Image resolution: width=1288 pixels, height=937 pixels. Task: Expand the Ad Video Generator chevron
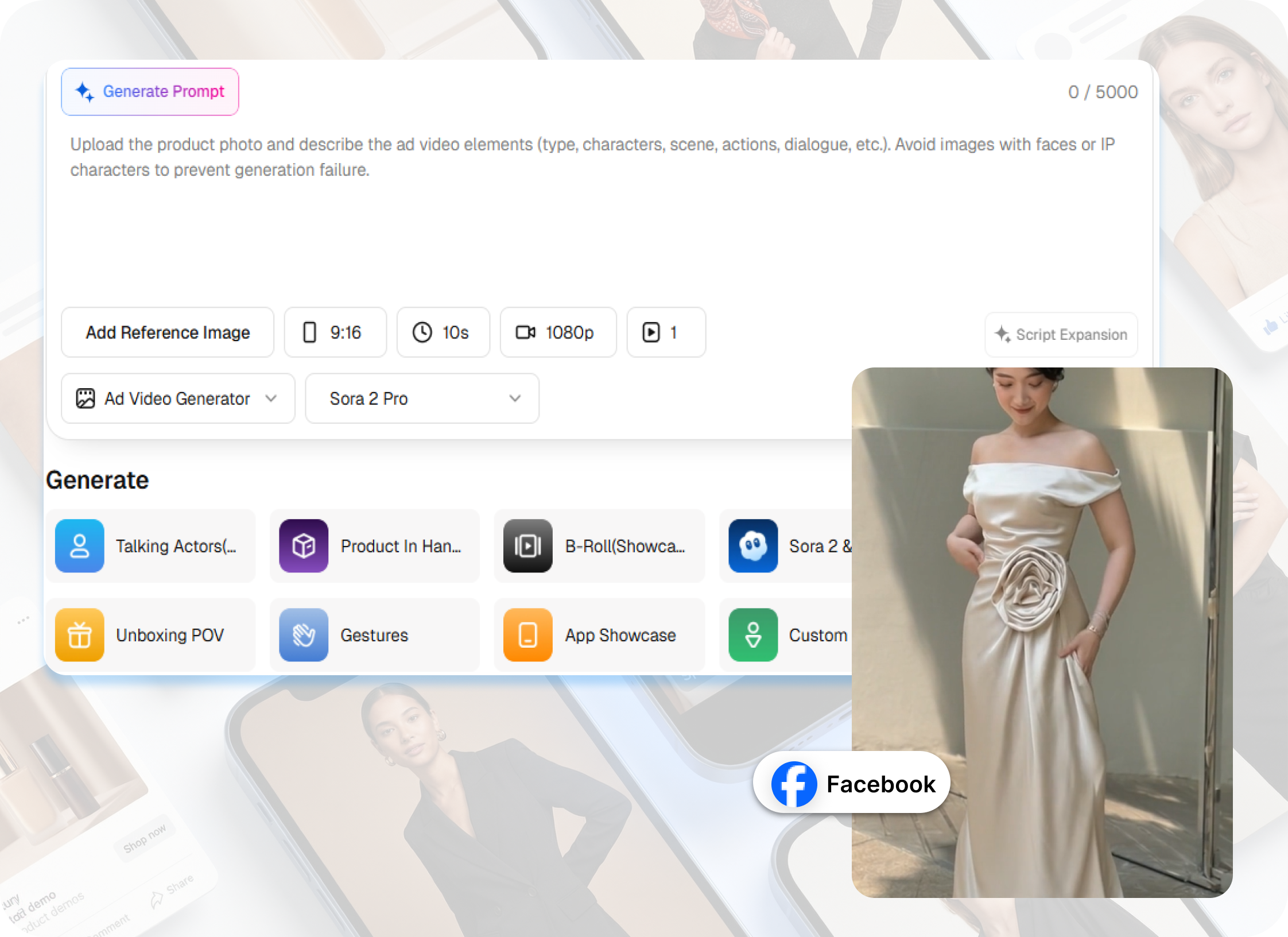271,398
